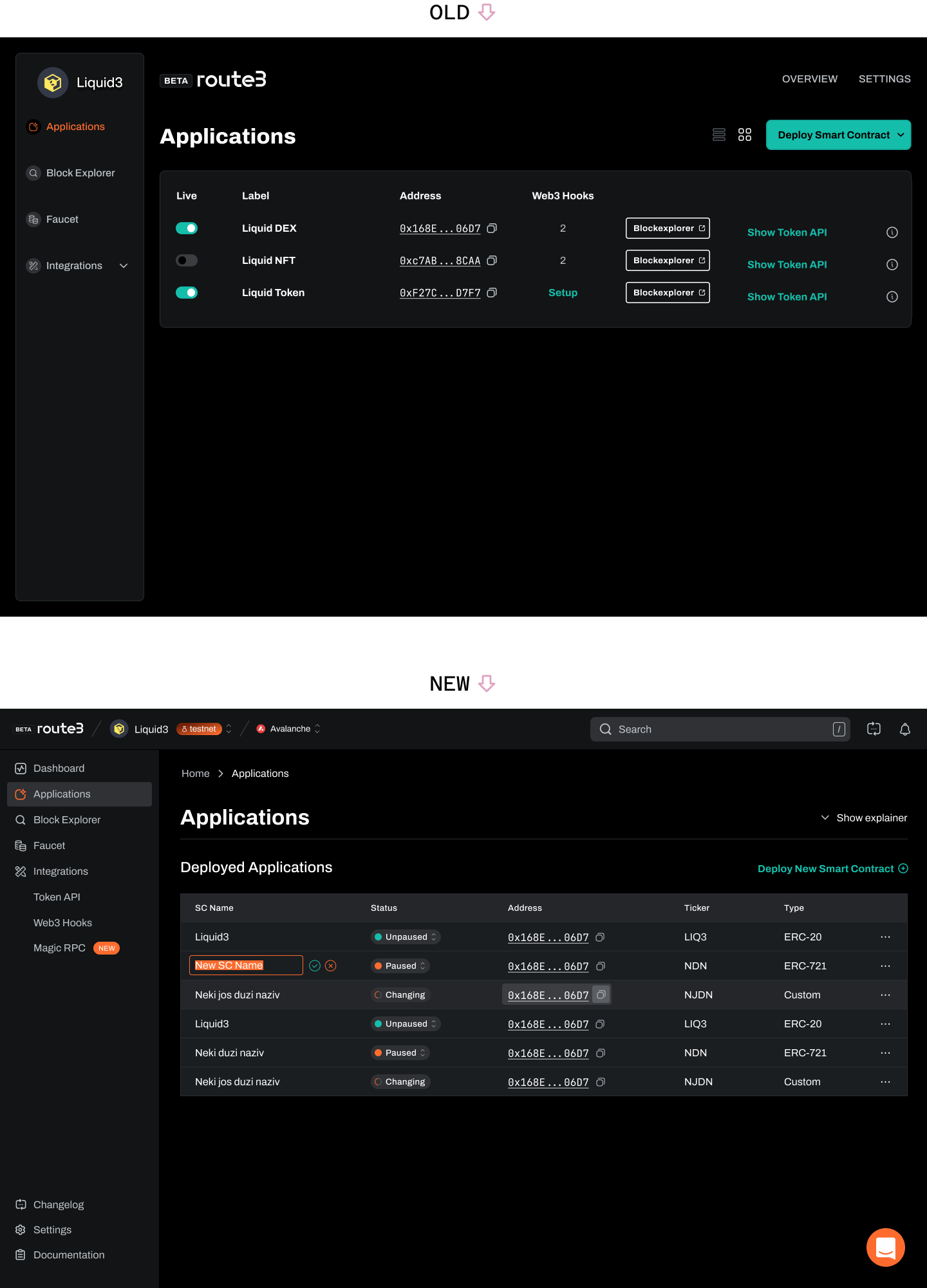Viewport: 927px width, 1288px height.
Task: Open the SETTINGS tab in header
Action: coord(885,79)
